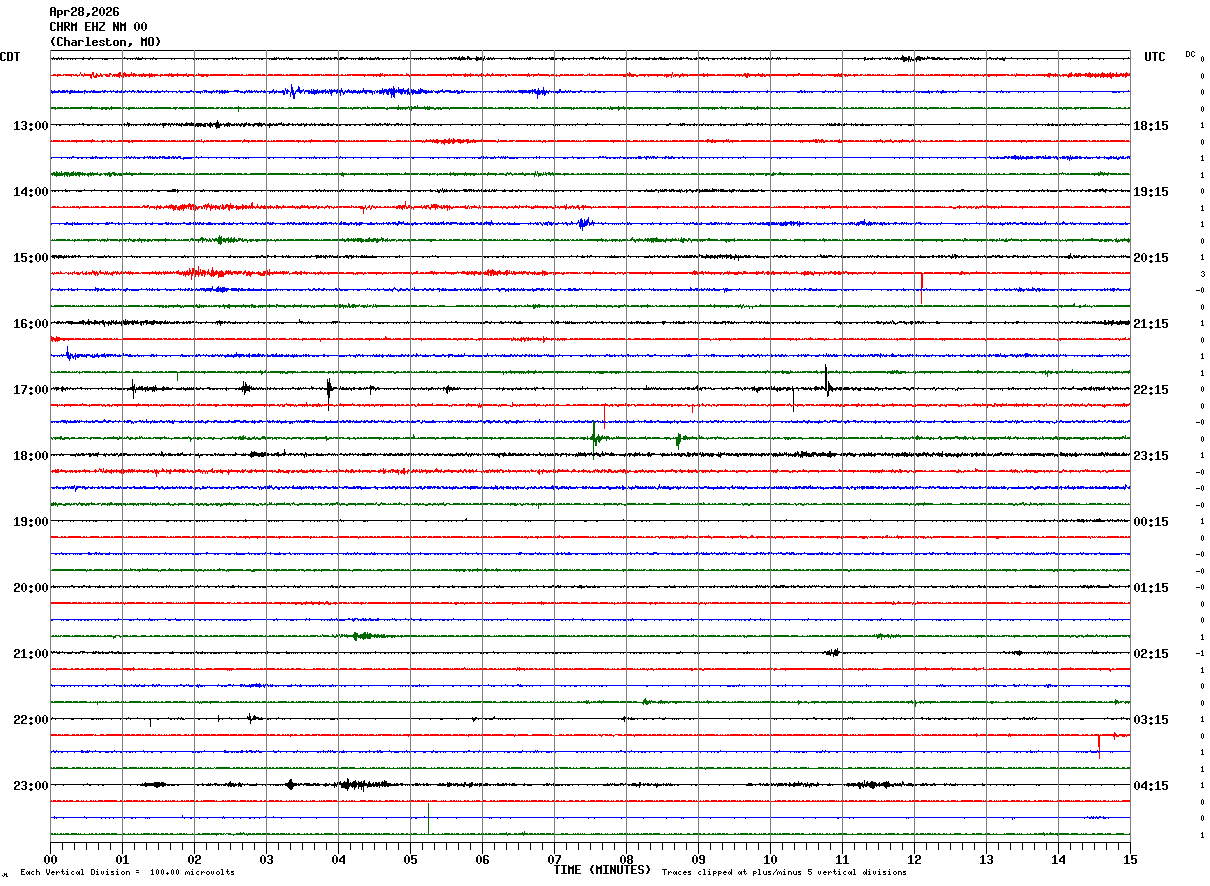Image resolution: width=1210 pixels, height=886 pixels.
Task: Select the 15:00 CDT time label
Action: click(30, 258)
